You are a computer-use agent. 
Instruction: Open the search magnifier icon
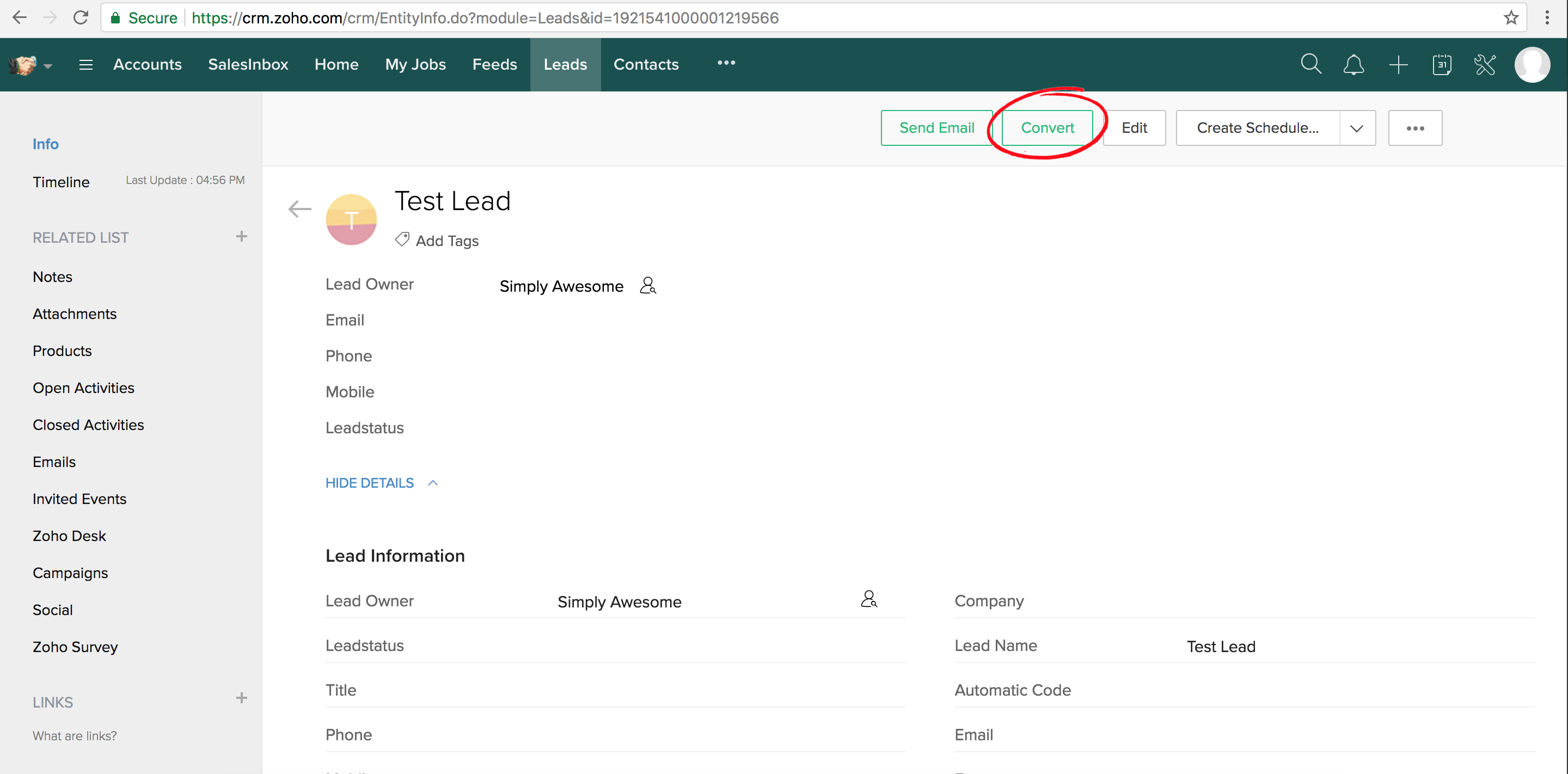pos(1310,64)
